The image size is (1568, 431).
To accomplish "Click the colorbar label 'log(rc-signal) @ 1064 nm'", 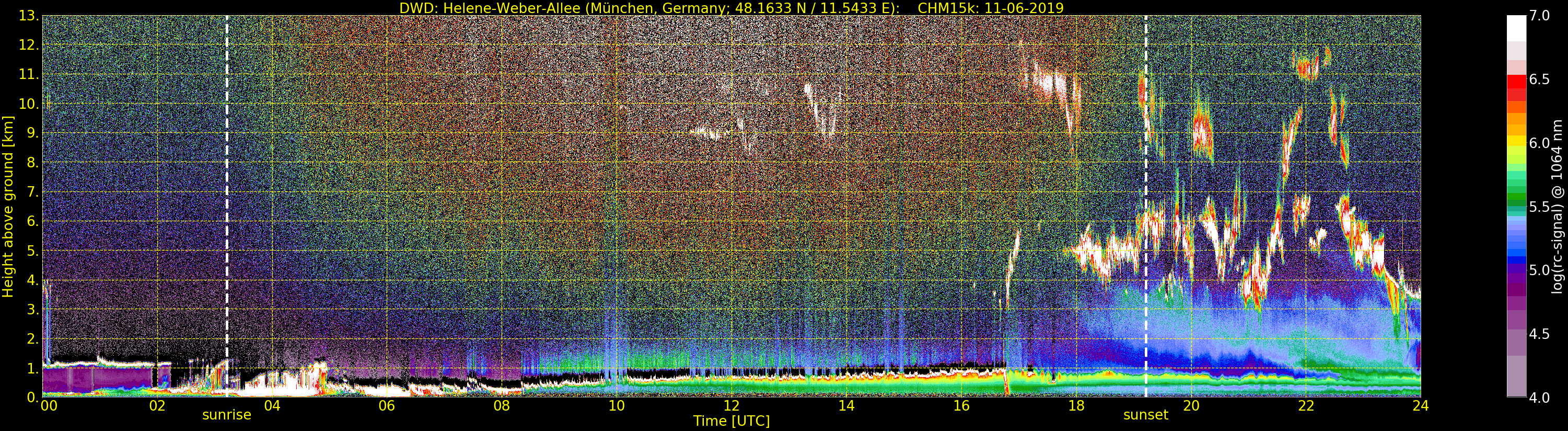I will [x=1558, y=206].
